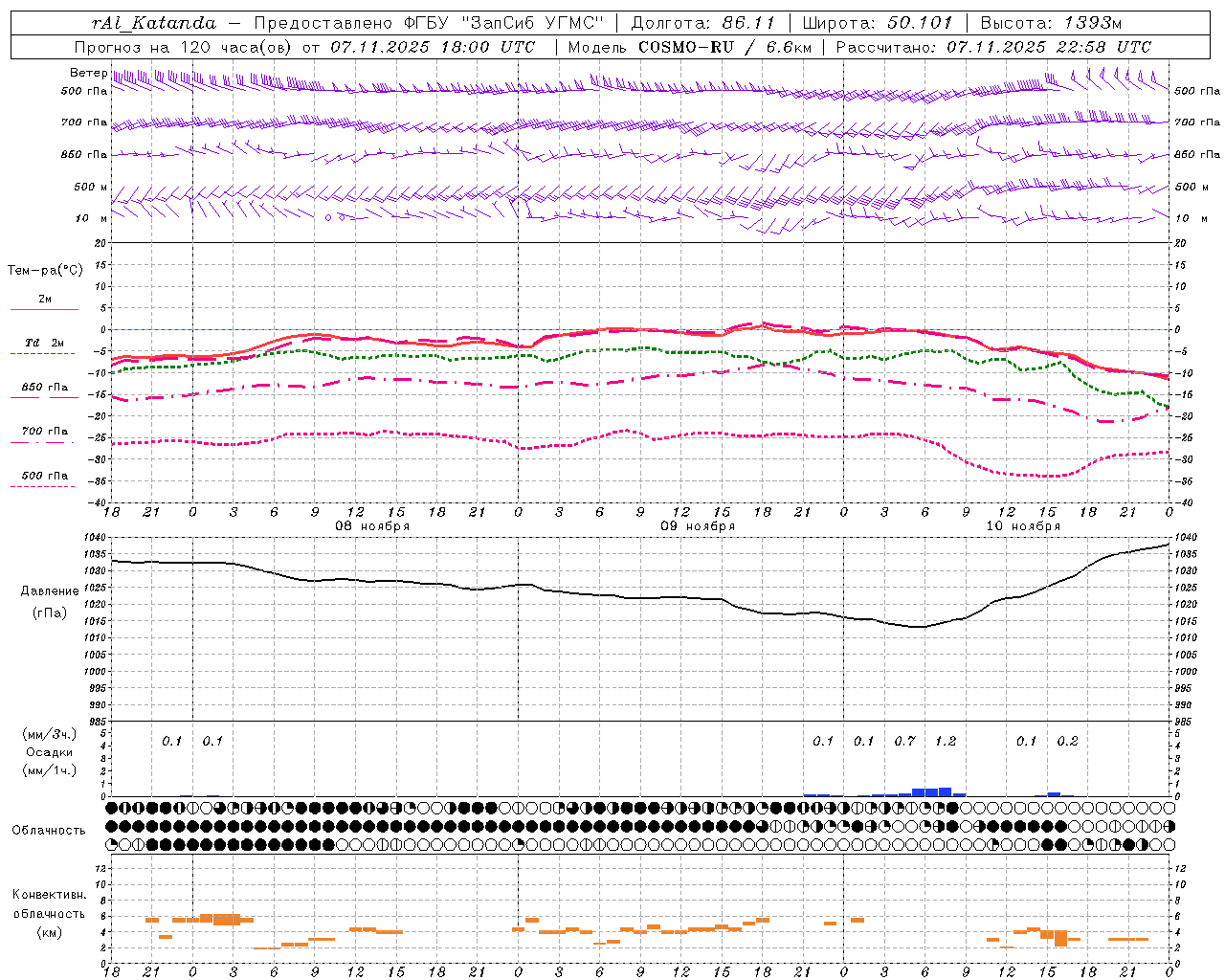Click the tallest blue precipitation bar
The height and width of the screenshot is (980, 1225).
pos(945,791)
